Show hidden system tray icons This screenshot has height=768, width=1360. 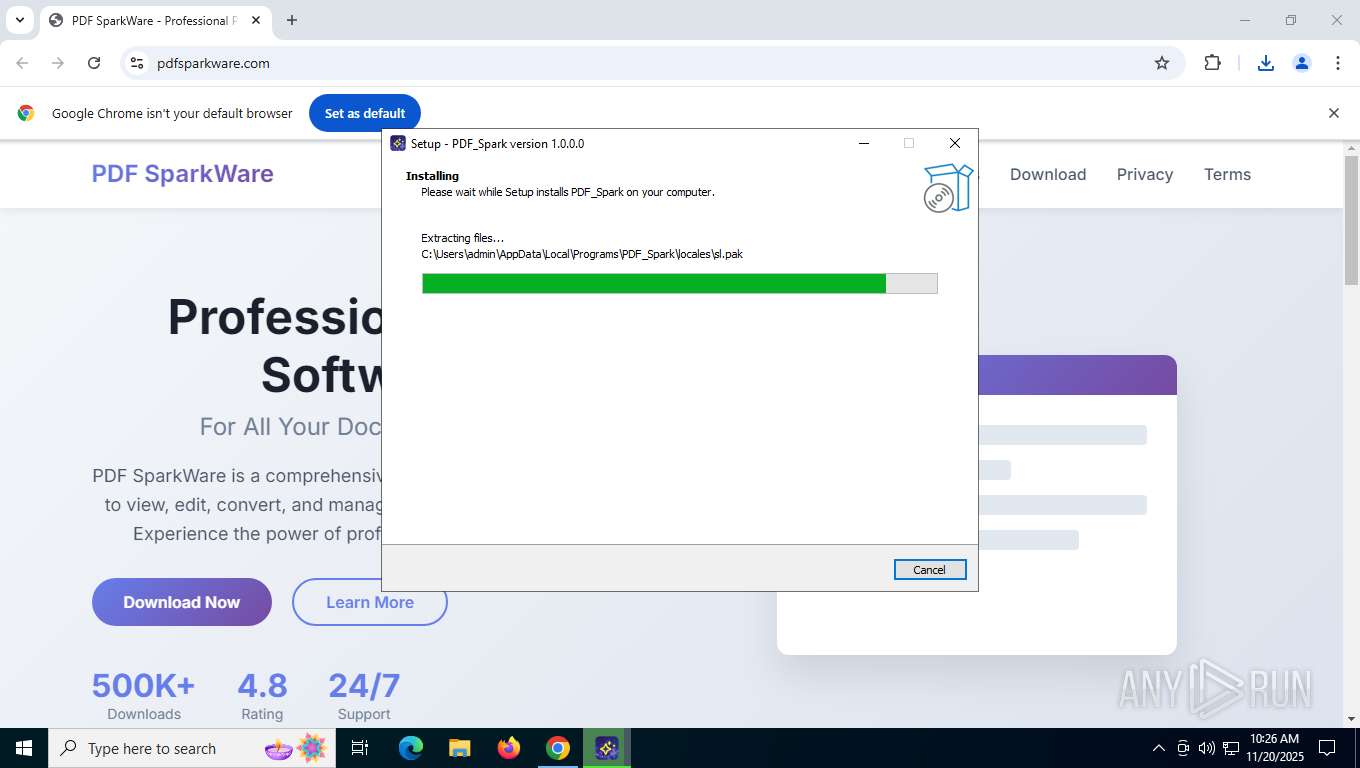(1159, 748)
